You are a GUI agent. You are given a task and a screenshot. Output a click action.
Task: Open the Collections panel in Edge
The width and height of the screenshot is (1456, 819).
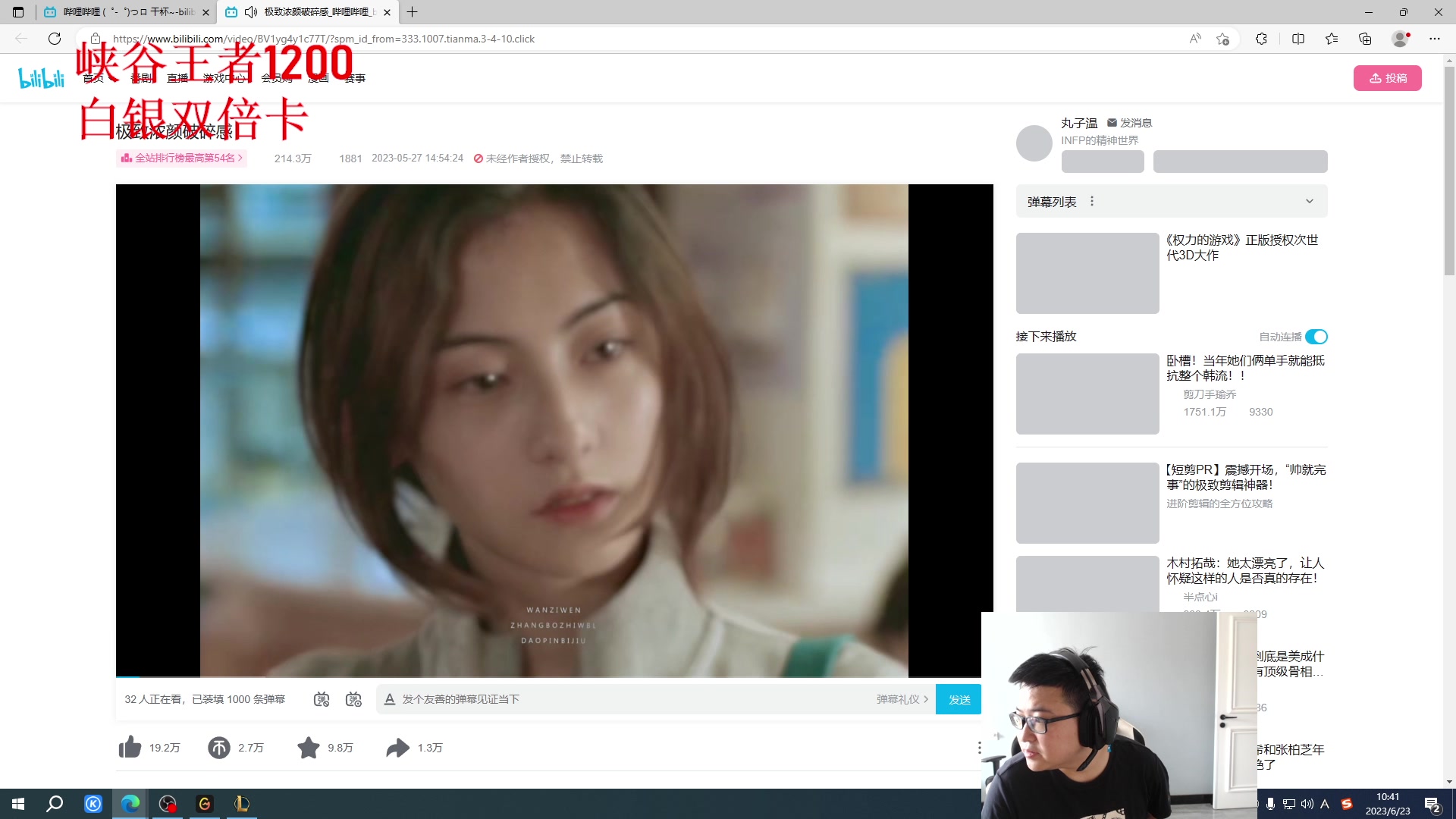point(1365,39)
